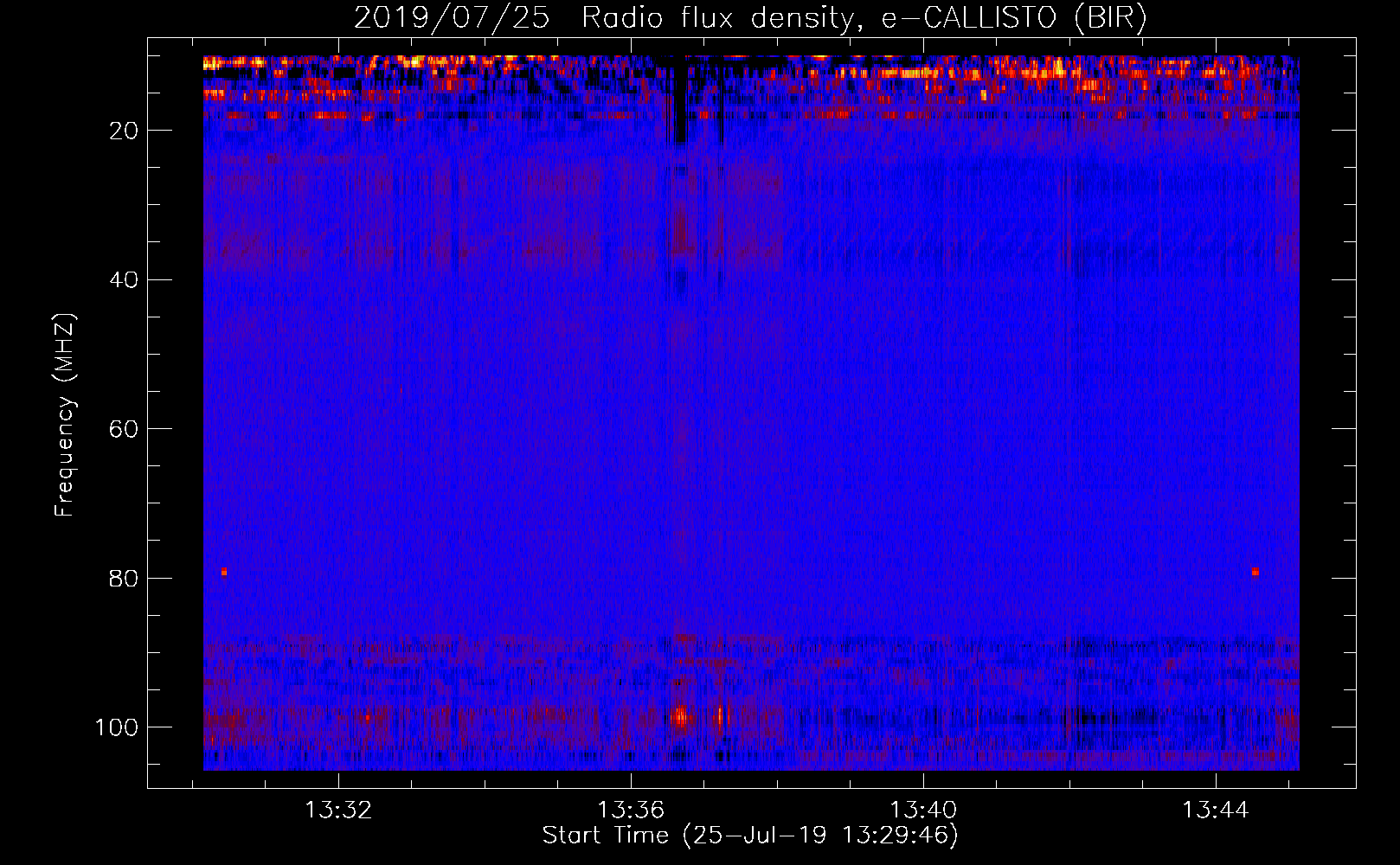
Task: Click the red dot near 80 MHz at right edge
Action: tap(1256, 572)
